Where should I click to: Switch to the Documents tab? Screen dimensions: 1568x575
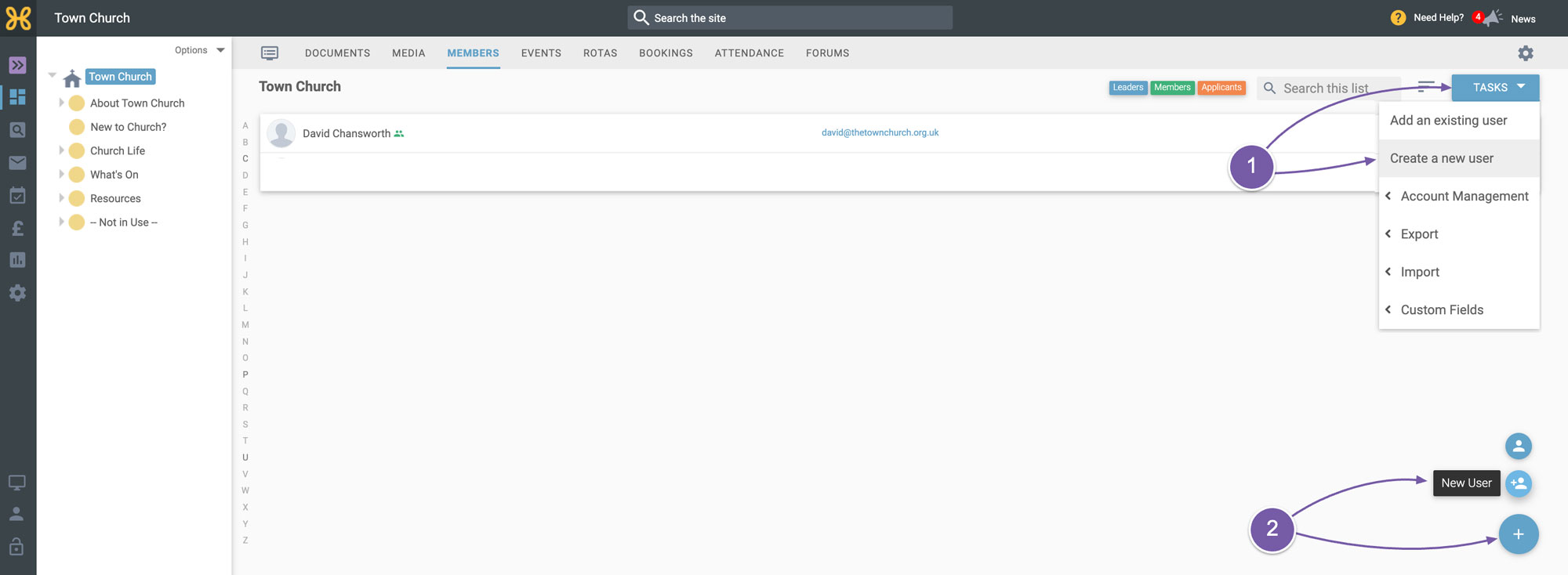point(337,53)
